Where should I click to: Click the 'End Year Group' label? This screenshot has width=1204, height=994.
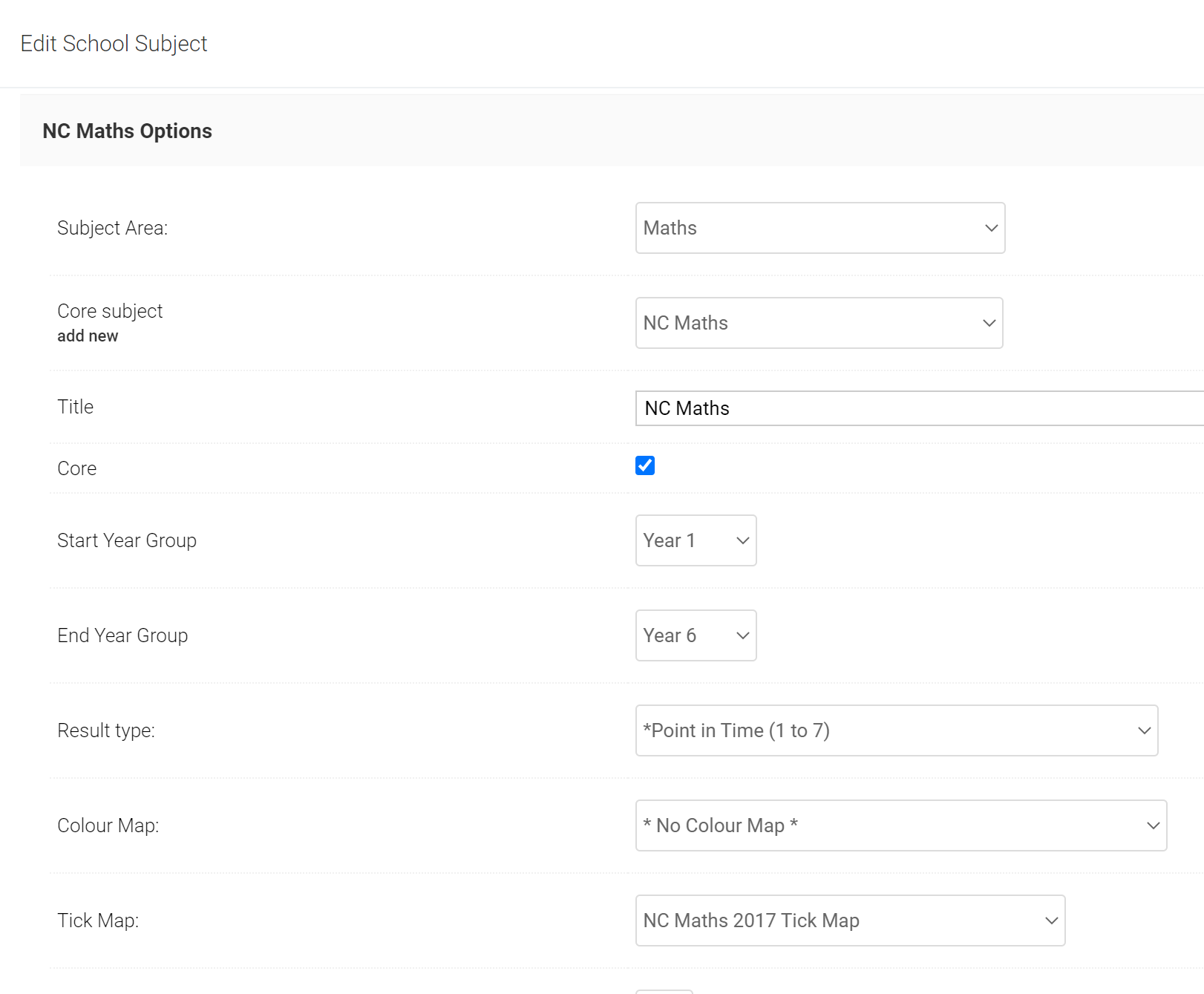122,635
